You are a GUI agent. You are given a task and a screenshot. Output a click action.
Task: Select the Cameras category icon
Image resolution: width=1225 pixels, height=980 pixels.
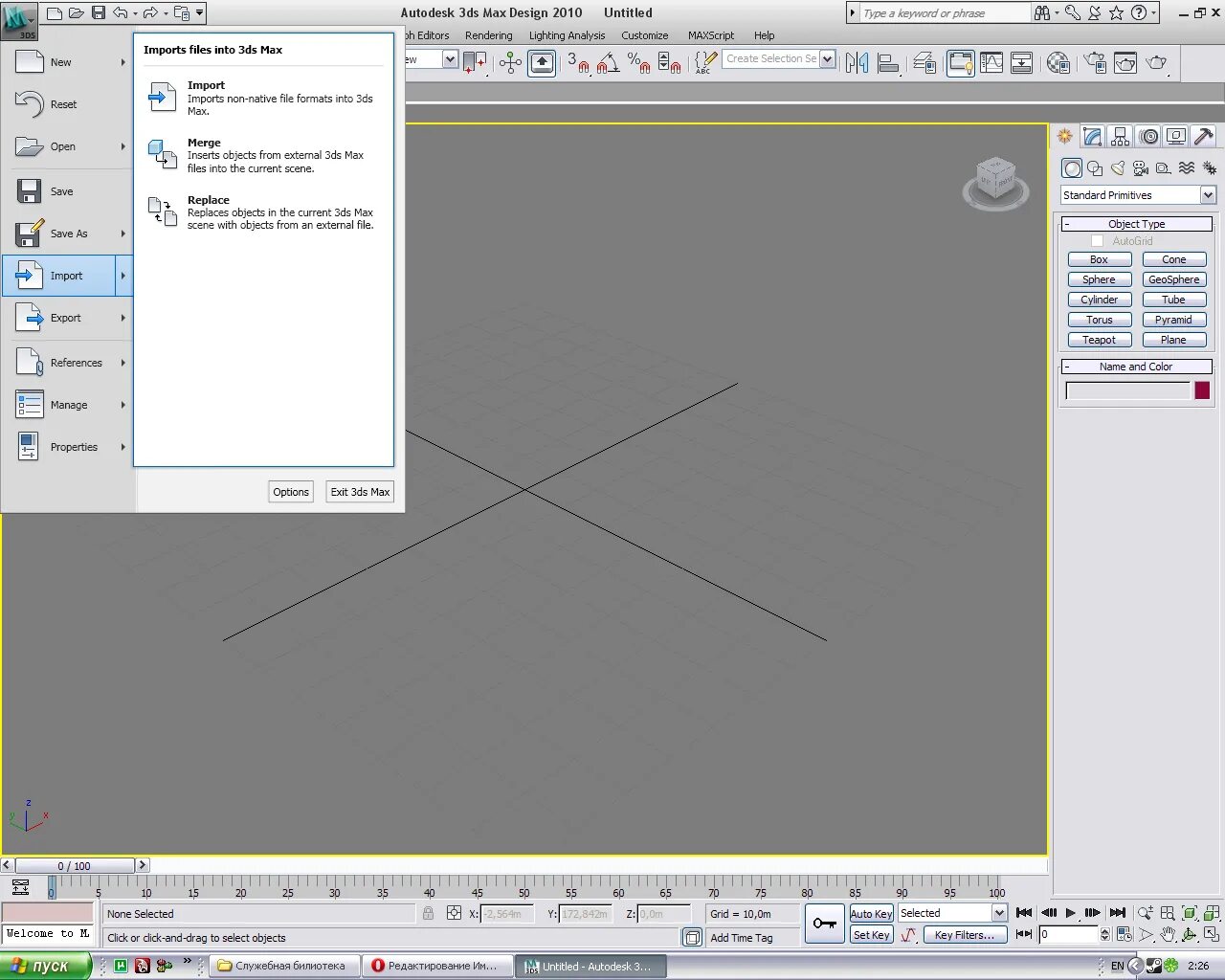click(x=1141, y=168)
